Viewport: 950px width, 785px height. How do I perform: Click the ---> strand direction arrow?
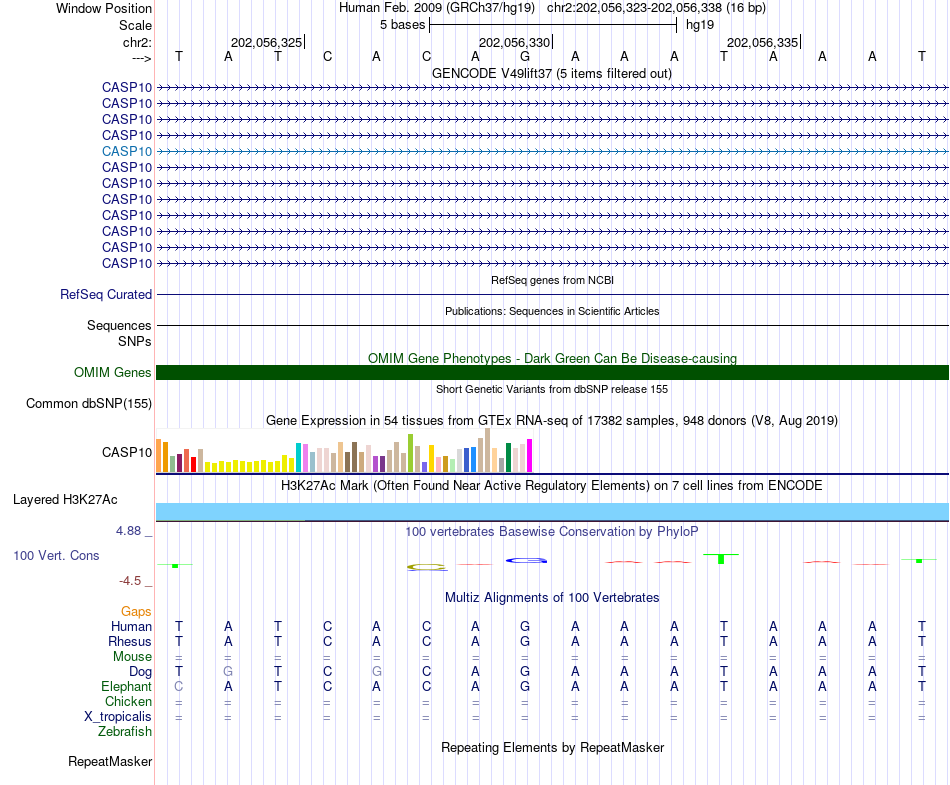(142, 58)
